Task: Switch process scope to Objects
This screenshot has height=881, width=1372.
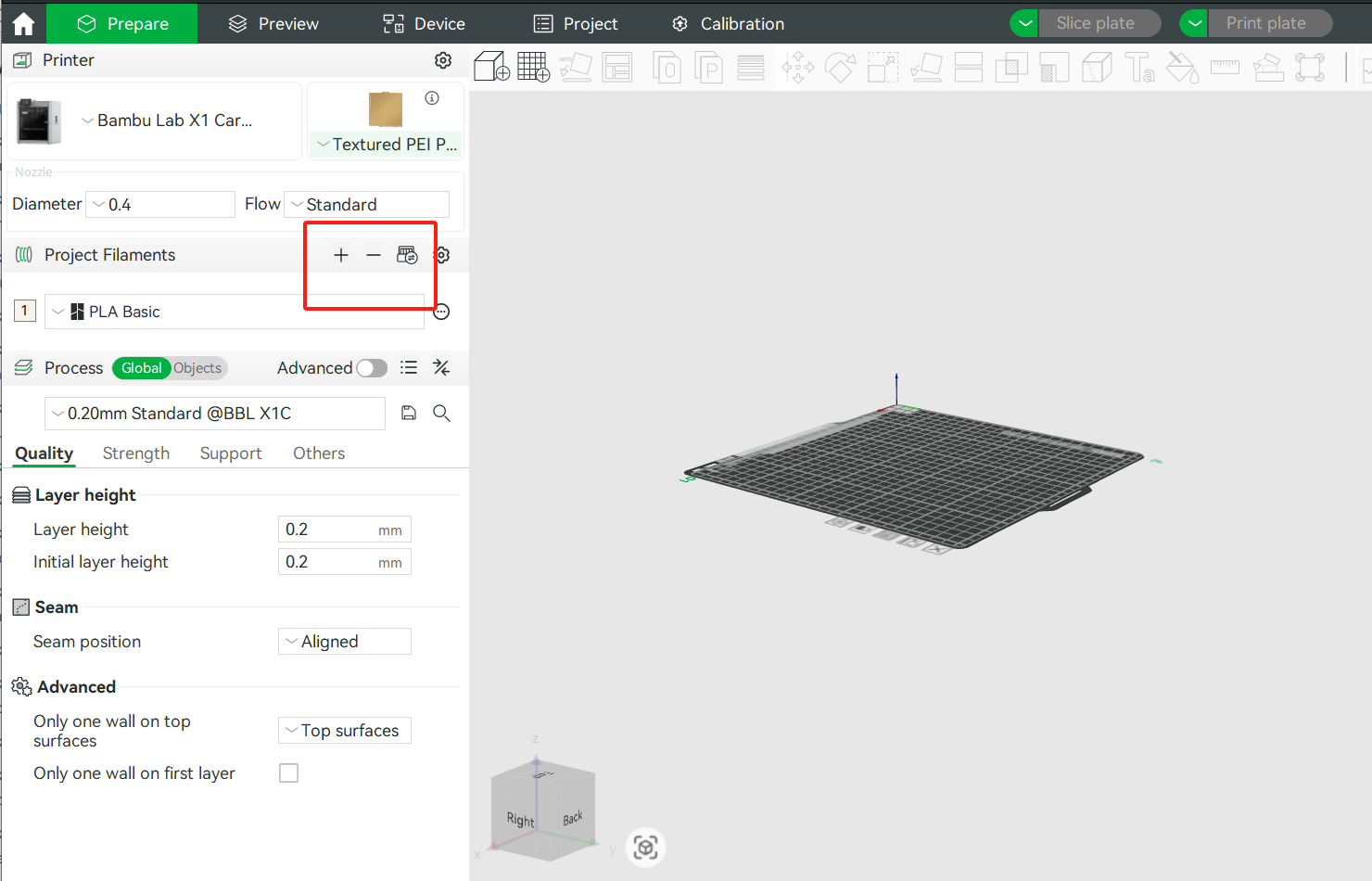Action: [x=197, y=368]
